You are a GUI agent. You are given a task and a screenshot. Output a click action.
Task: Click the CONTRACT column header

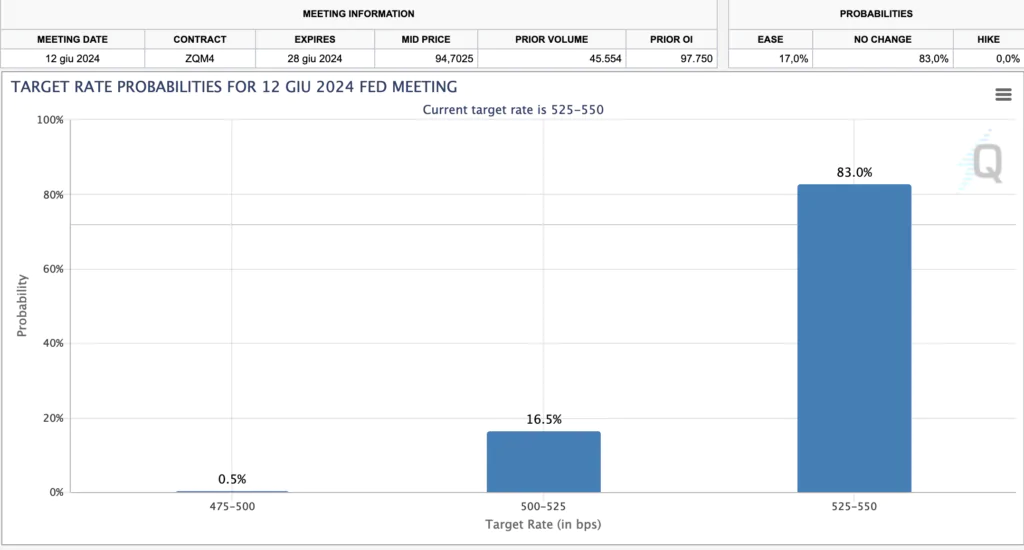click(x=200, y=40)
